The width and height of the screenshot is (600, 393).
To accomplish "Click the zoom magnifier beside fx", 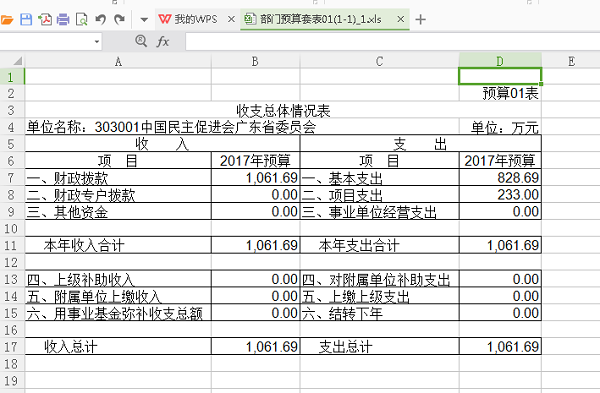I will click(141, 41).
